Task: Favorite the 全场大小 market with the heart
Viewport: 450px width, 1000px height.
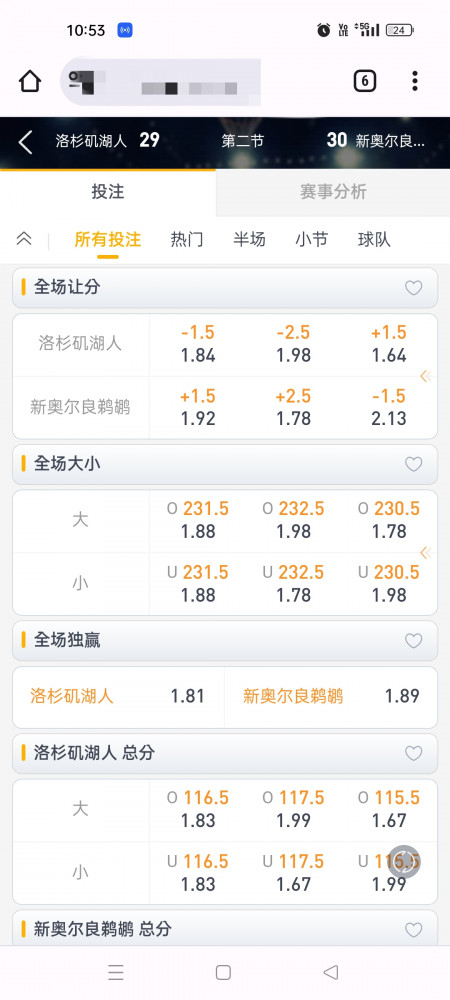Action: [x=414, y=464]
